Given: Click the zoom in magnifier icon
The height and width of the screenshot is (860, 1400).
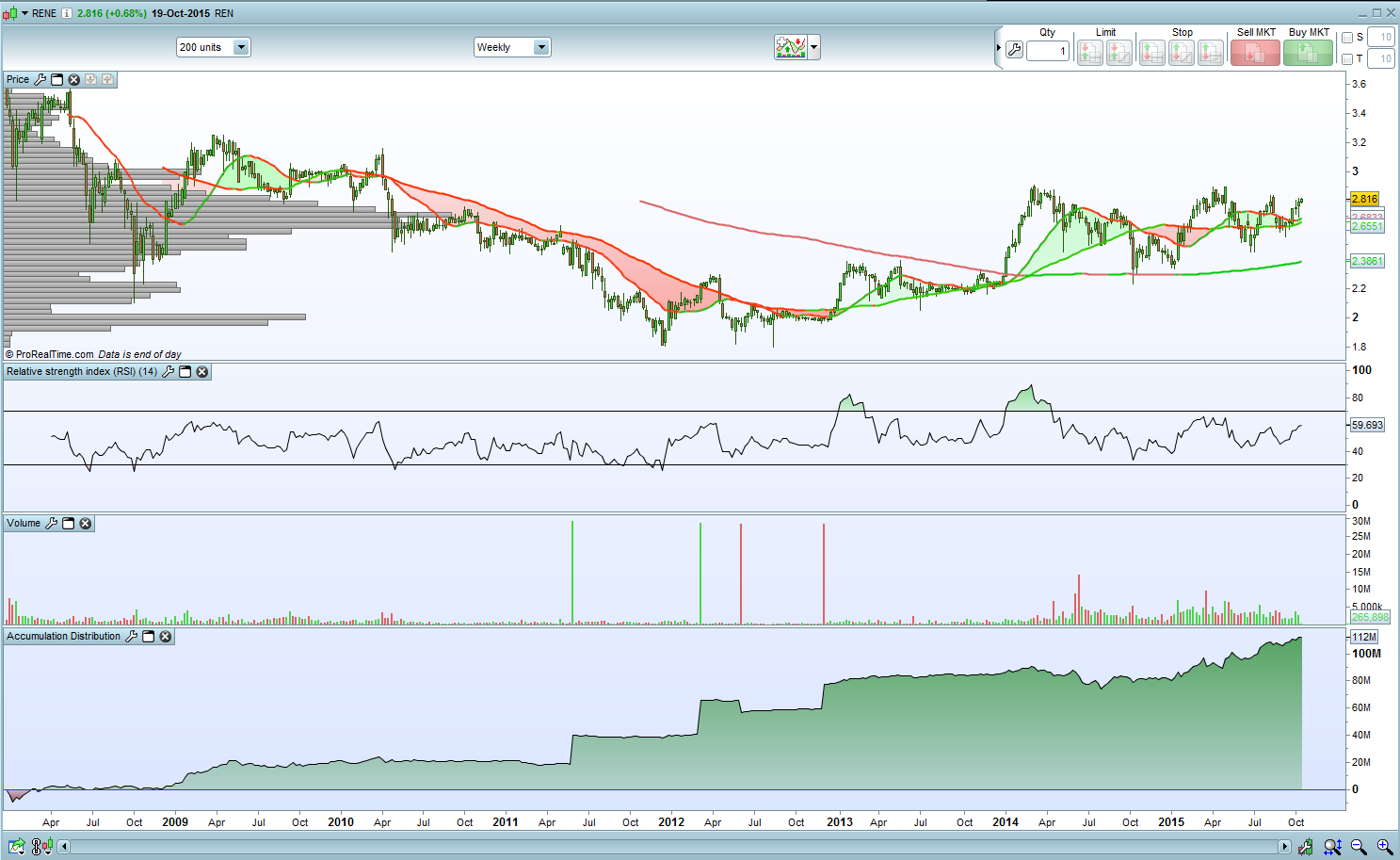Looking at the screenshot, I should point(1384,847).
